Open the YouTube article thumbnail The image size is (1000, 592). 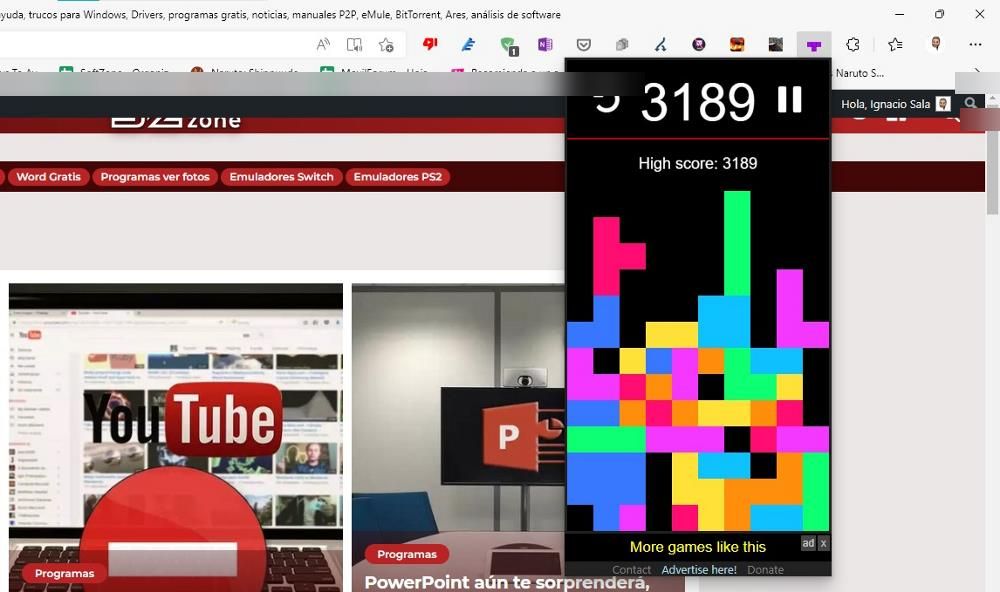(176, 438)
